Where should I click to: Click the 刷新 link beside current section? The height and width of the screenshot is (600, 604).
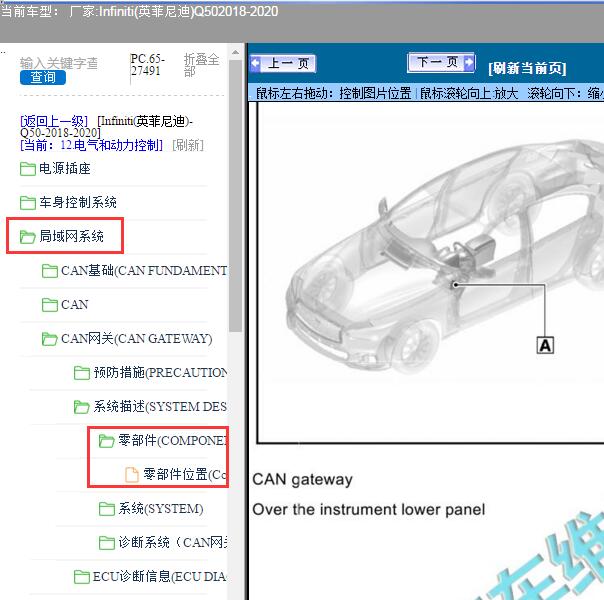point(188,145)
